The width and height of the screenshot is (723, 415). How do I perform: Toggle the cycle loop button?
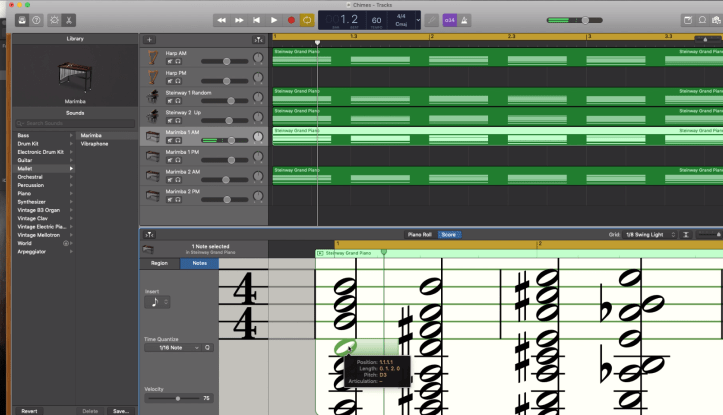pyautogui.click(x=308, y=20)
